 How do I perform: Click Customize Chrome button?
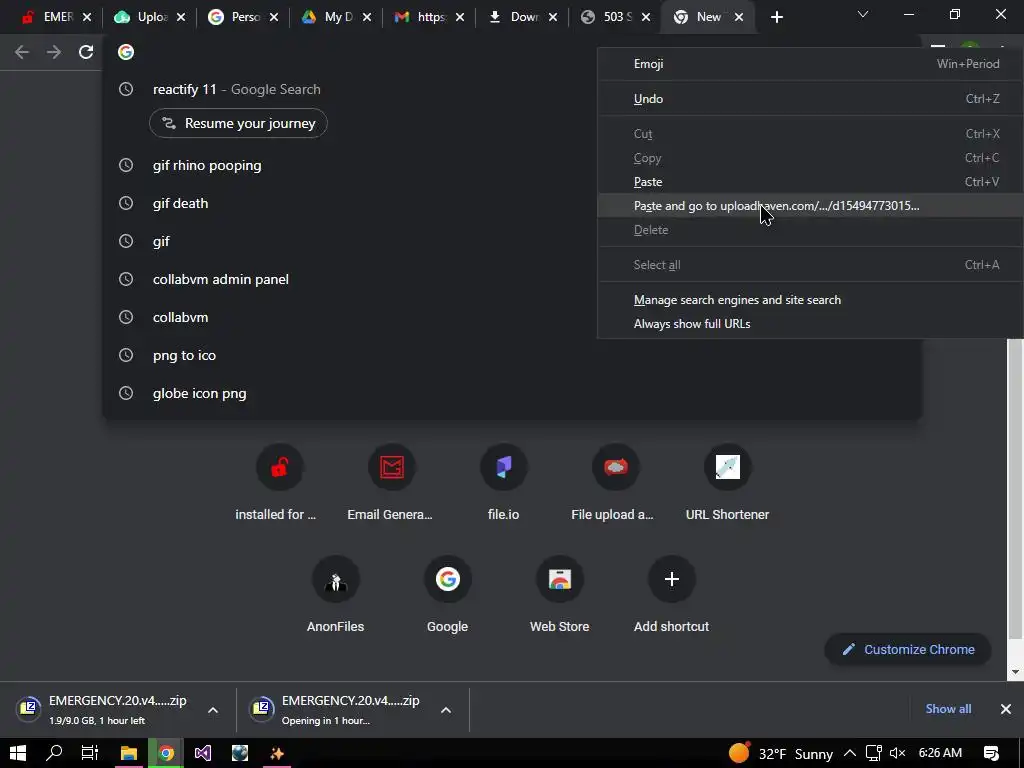(x=908, y=650)
